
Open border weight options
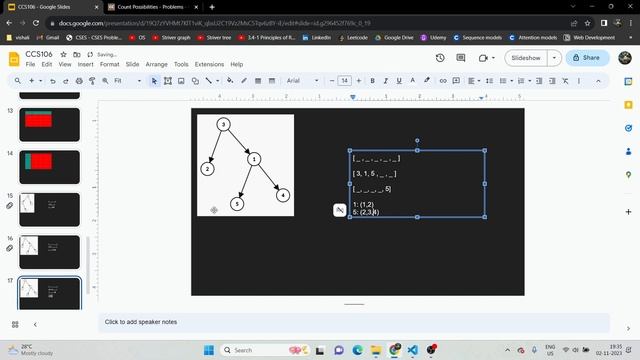point(258,81)
